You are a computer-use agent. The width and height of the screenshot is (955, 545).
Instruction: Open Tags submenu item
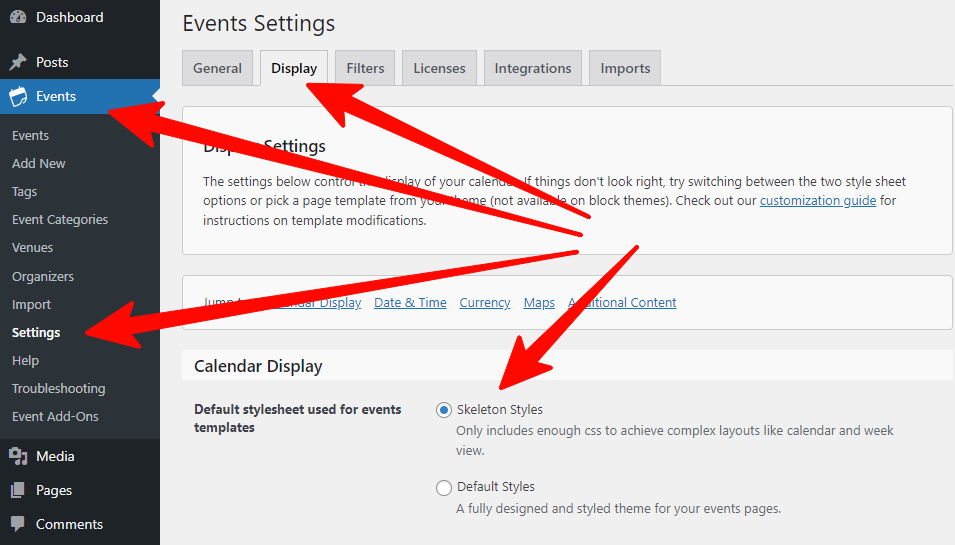pos(24,191)
